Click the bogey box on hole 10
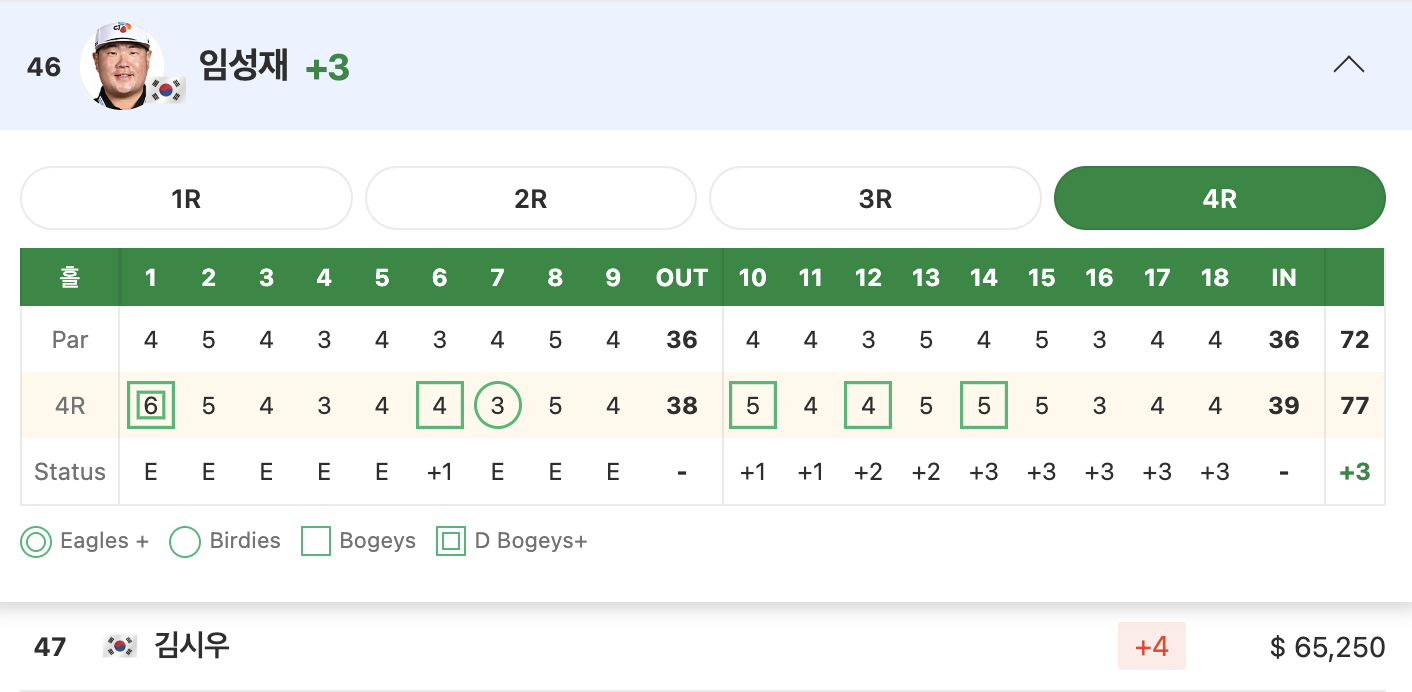This screenshot has width=1412, height=692. pos(753,405)
